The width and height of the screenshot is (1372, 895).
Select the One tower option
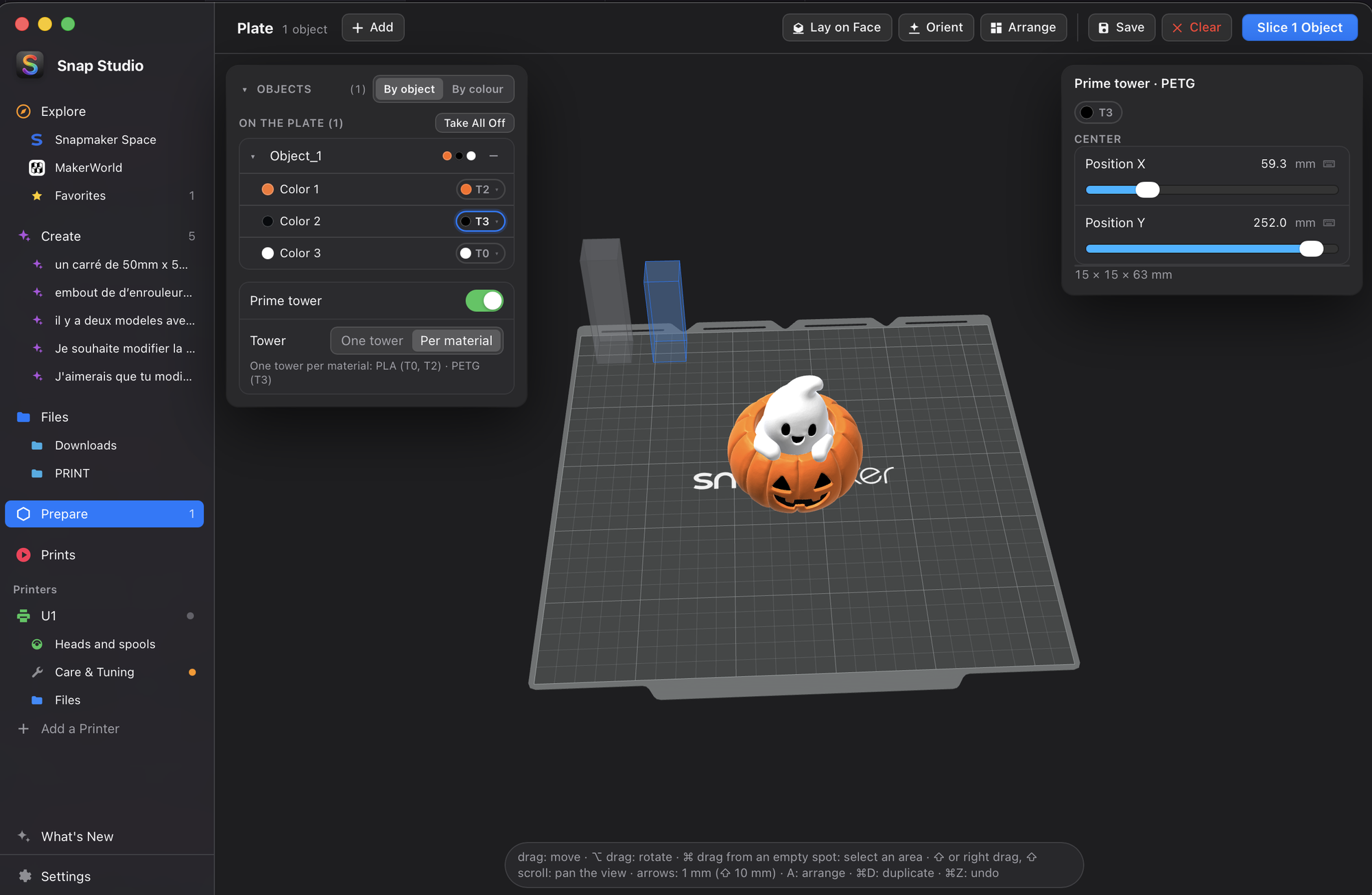(372, 341)
